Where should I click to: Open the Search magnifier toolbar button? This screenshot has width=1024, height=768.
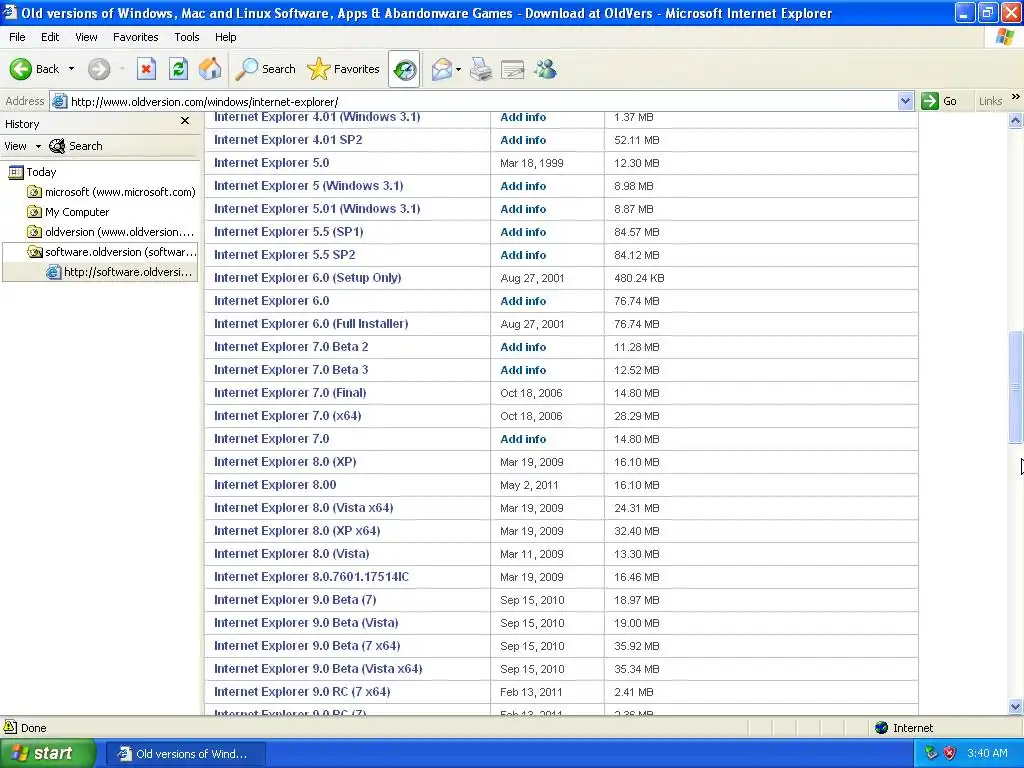pos(265,69)
